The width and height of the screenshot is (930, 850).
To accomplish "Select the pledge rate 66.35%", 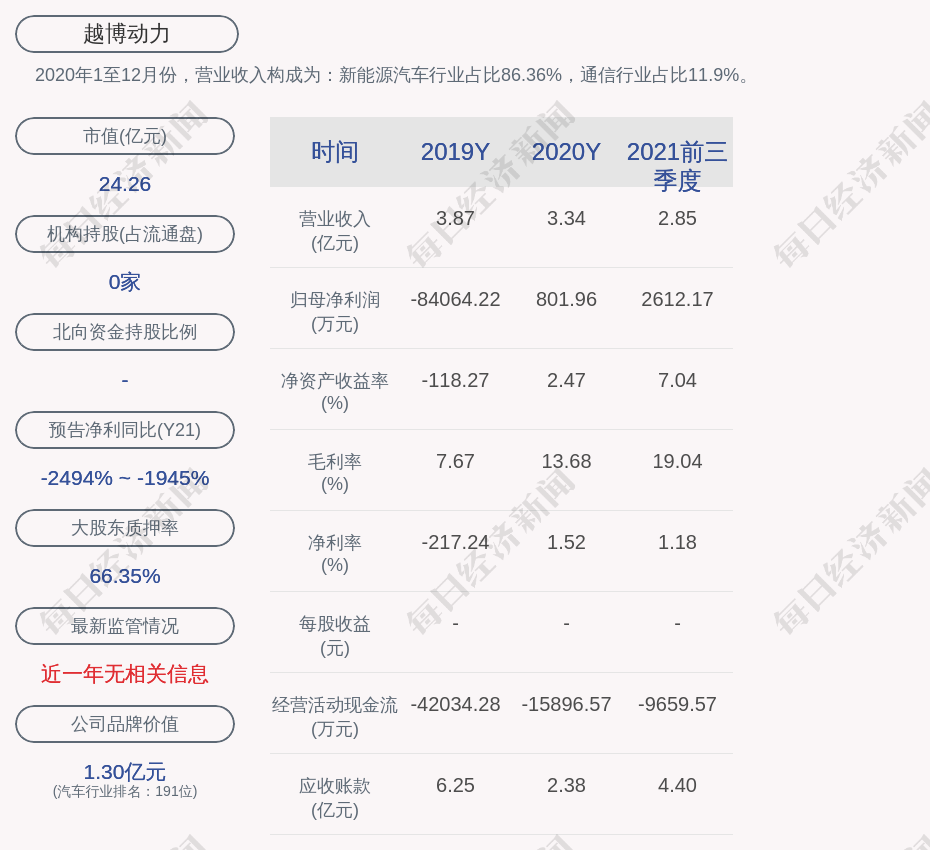I will (125, 576).
